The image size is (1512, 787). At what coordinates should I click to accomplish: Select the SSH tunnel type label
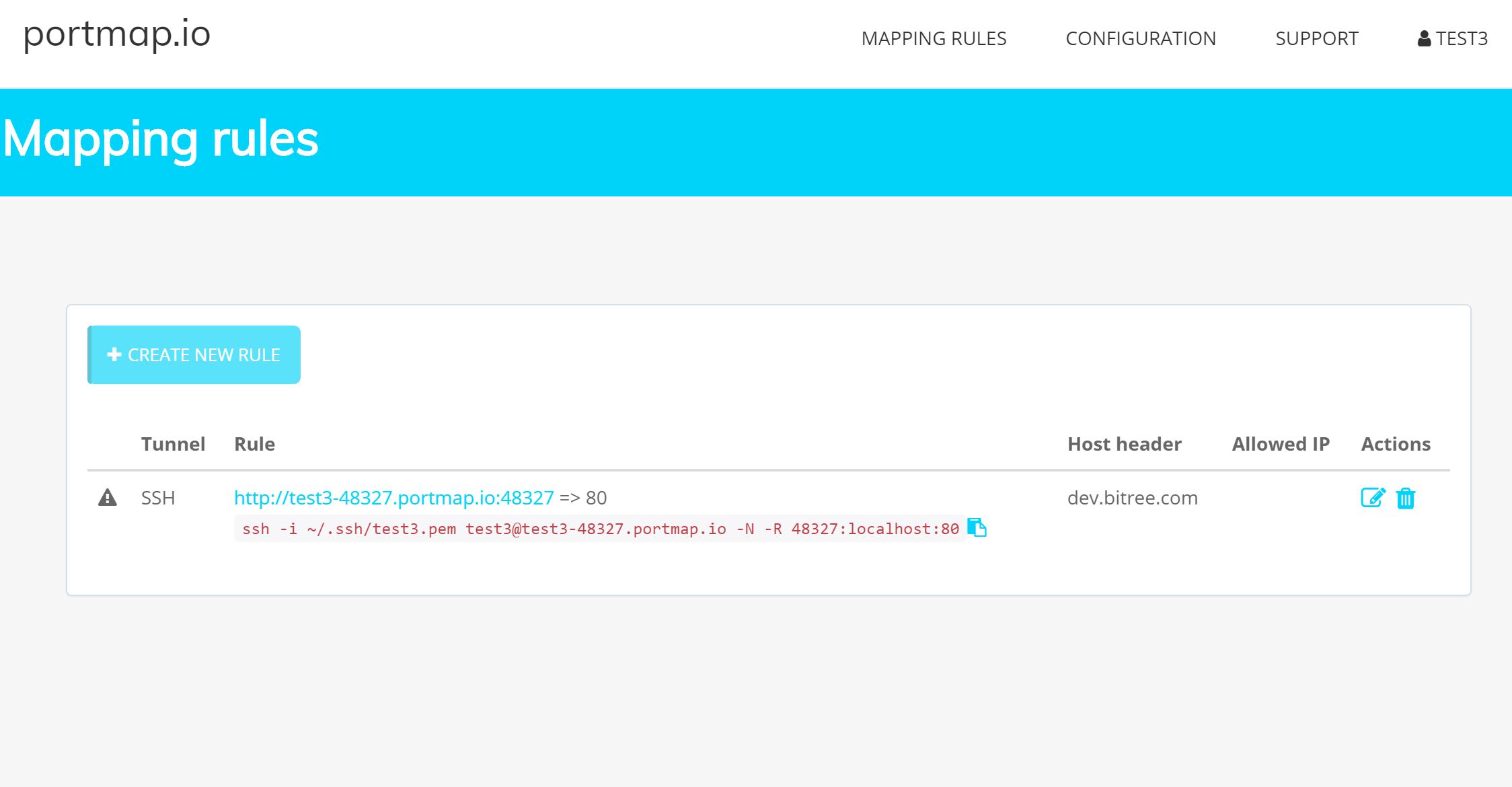point(157,498)
